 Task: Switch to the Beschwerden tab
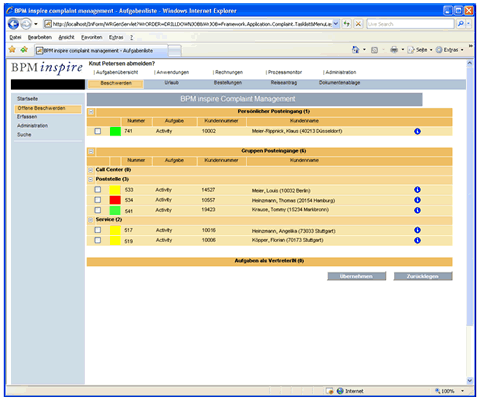tap(116, 84)
